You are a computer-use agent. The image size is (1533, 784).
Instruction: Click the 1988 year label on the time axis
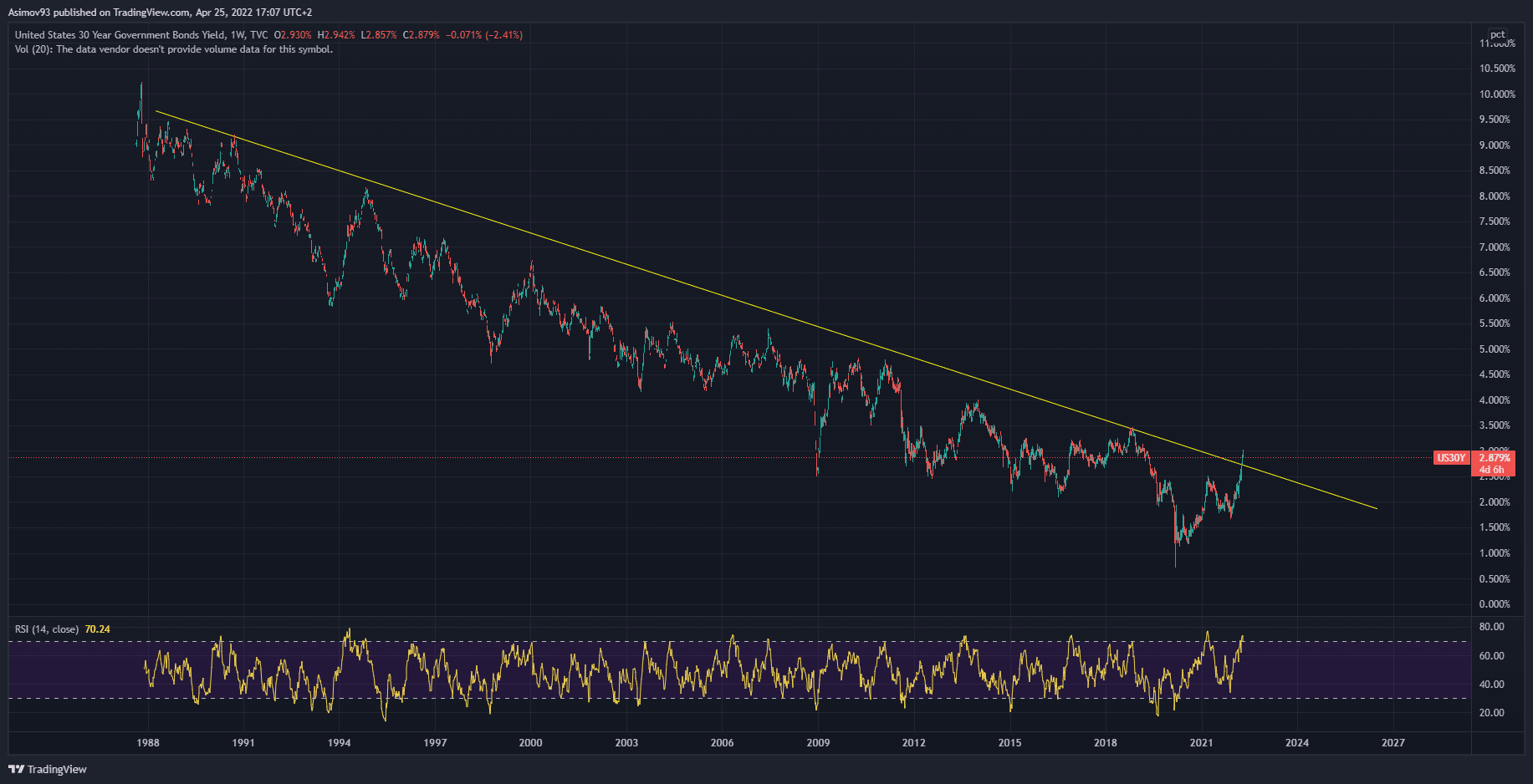click(148, 743)
